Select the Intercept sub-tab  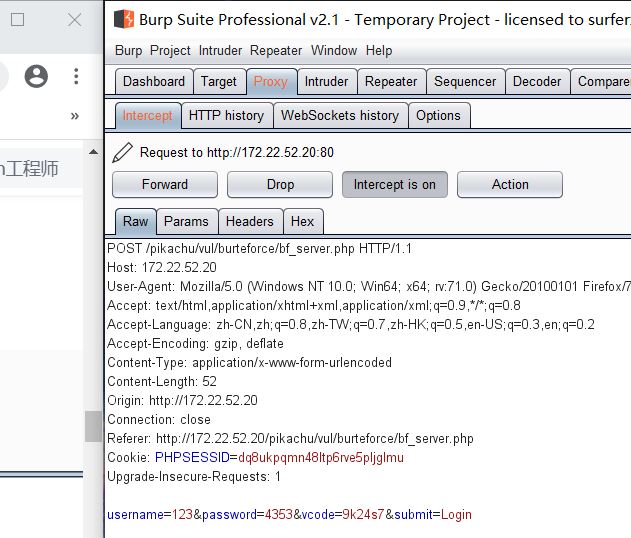click(148, 116)
